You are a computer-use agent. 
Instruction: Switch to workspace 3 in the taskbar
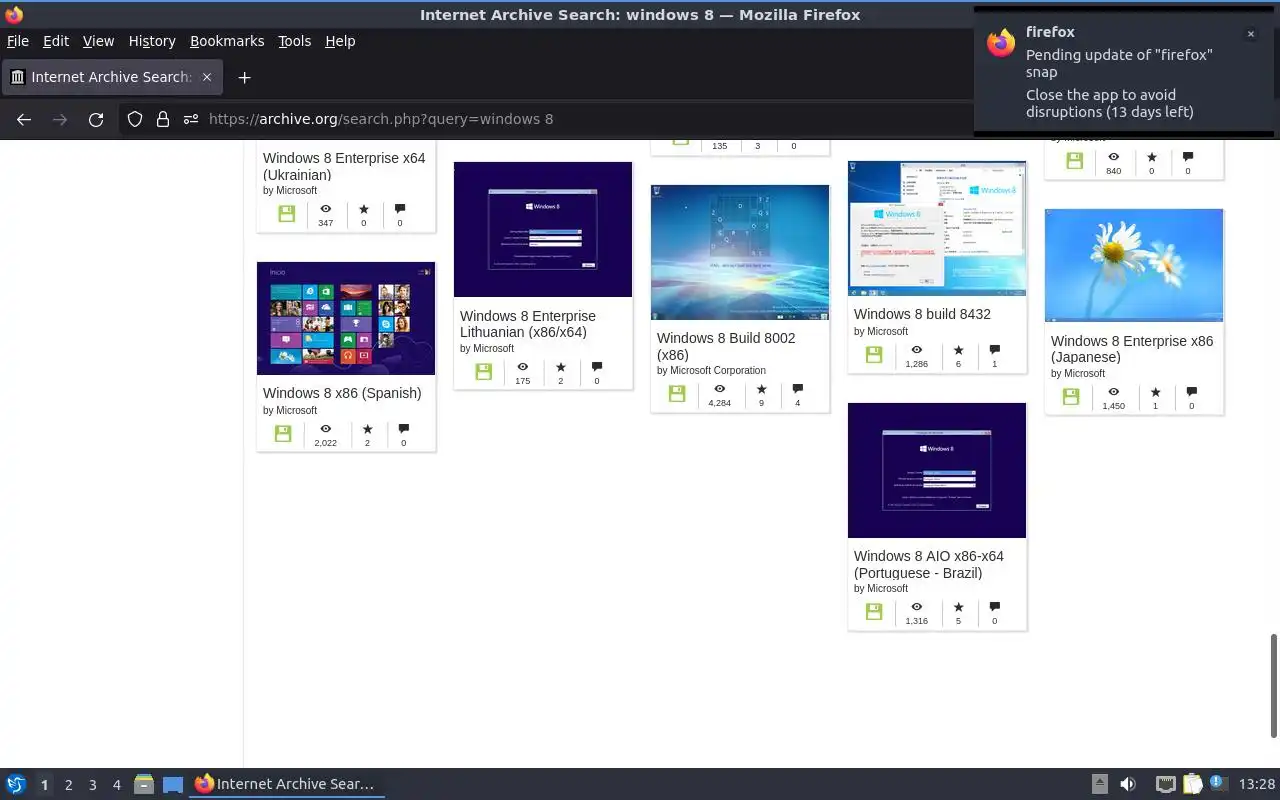[x=92, y=785]
